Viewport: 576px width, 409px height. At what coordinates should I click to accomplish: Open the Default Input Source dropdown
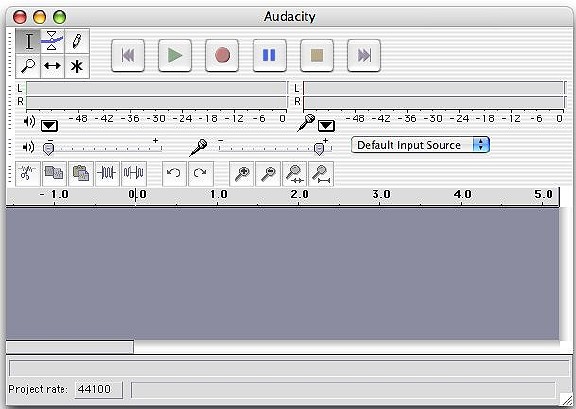[x=420, y=145]
